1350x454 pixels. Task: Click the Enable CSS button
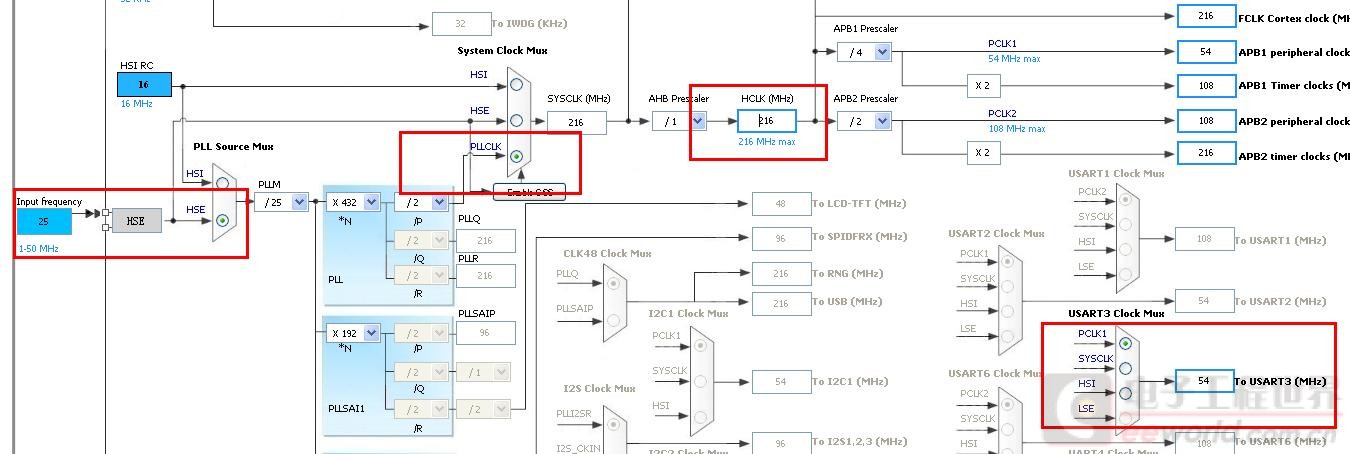(529, 191)
